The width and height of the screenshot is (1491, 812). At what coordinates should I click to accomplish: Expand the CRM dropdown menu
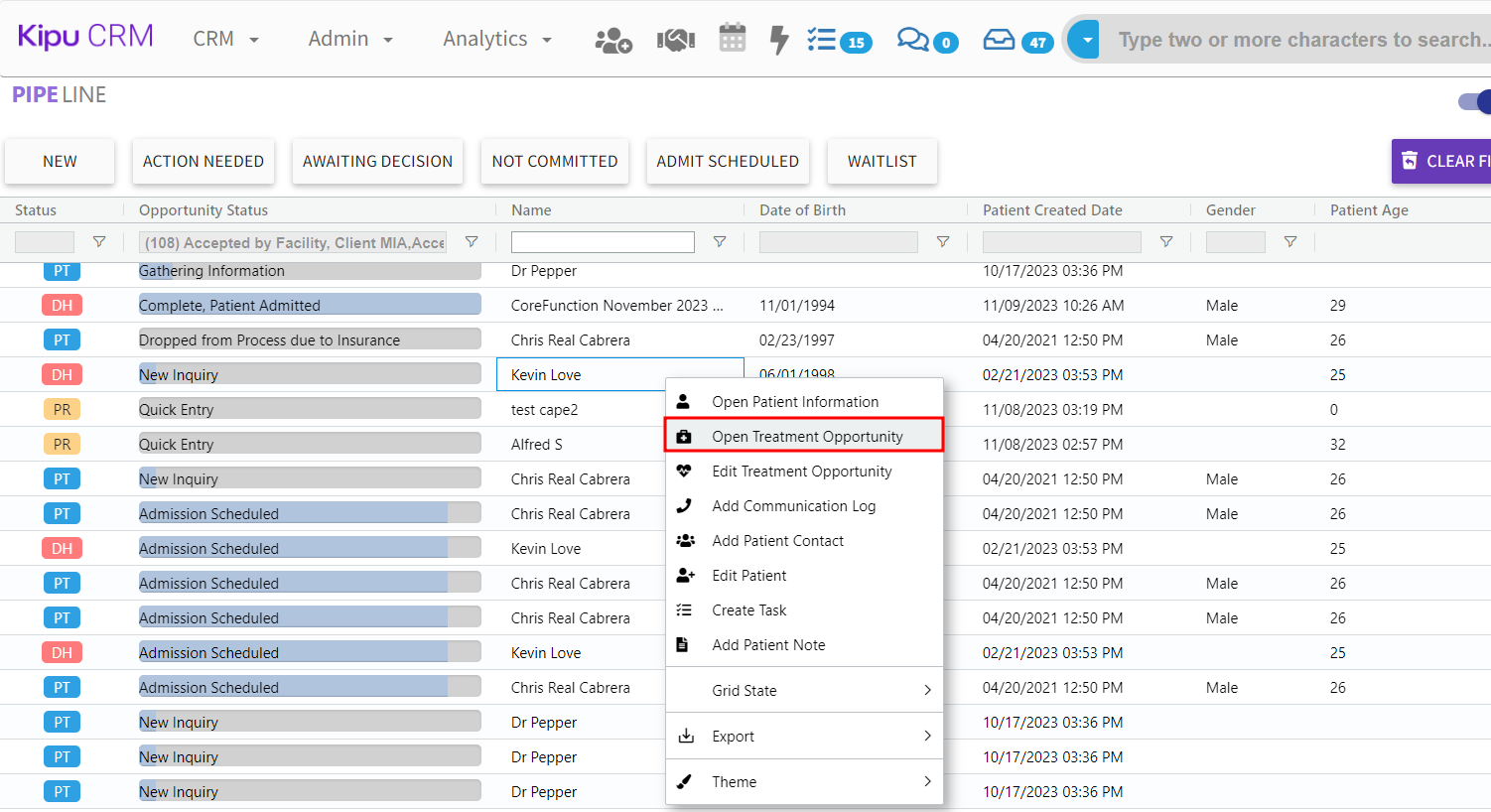226,39
